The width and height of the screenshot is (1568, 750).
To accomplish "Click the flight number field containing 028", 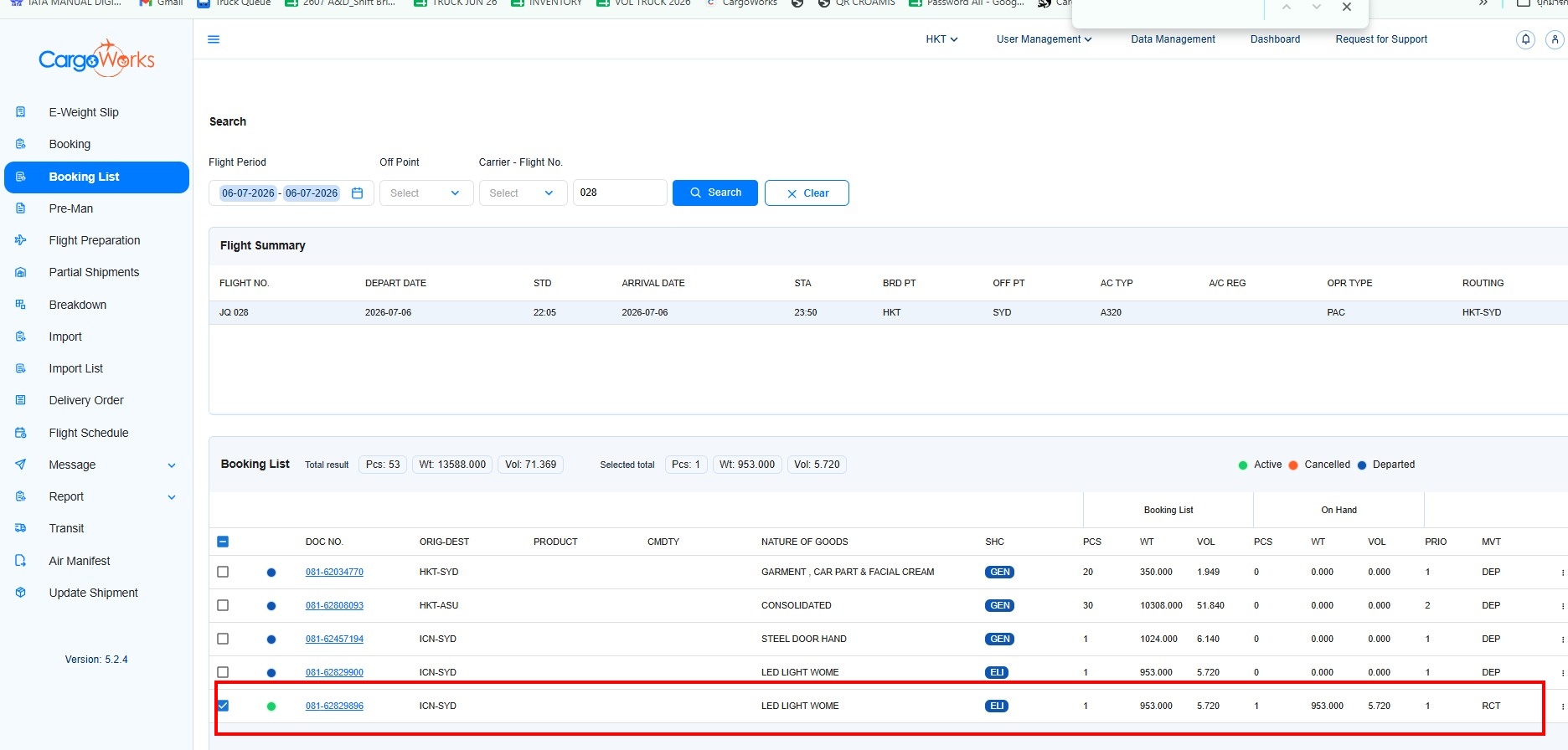I will pyautogui.click(x=620, y=193).
